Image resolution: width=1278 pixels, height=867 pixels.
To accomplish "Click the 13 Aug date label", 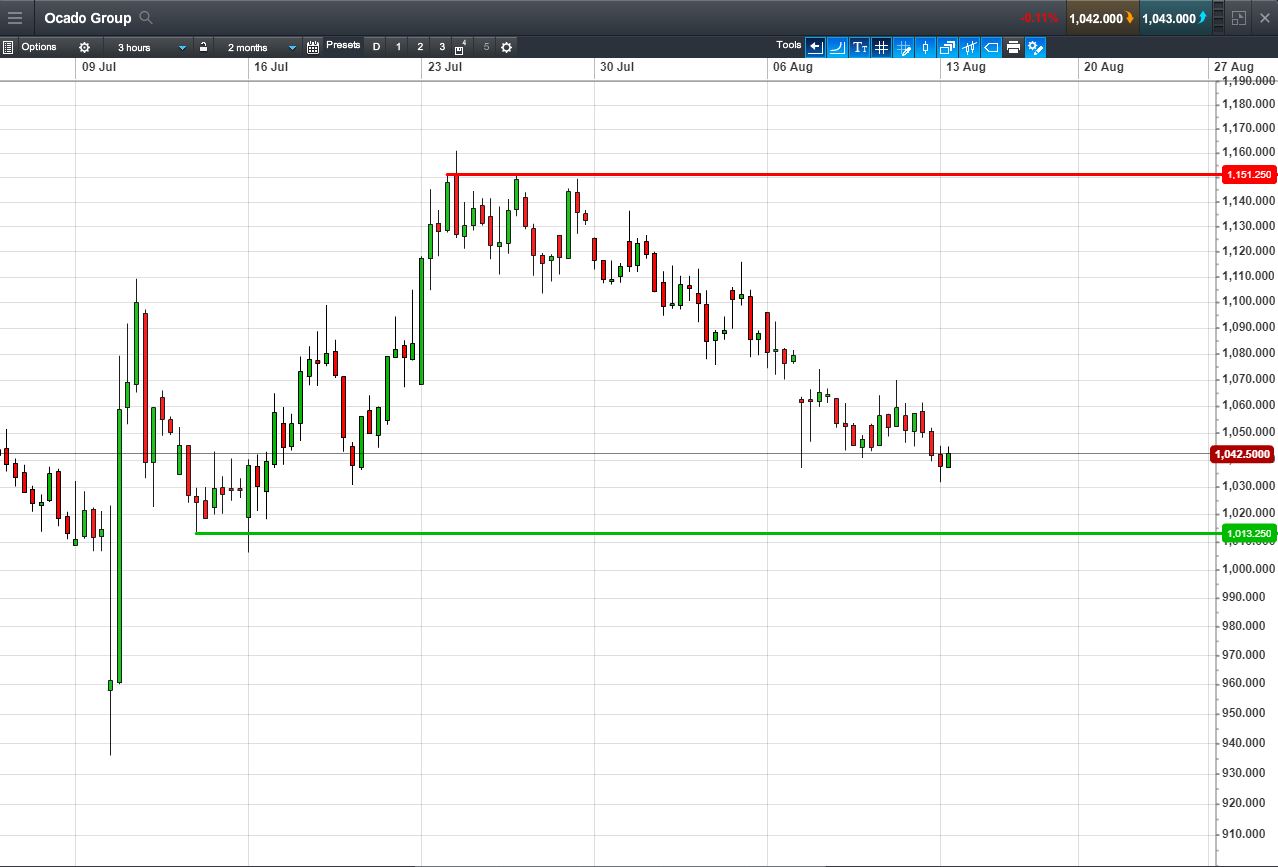I will pyautogui.click(x=966, y=67).
